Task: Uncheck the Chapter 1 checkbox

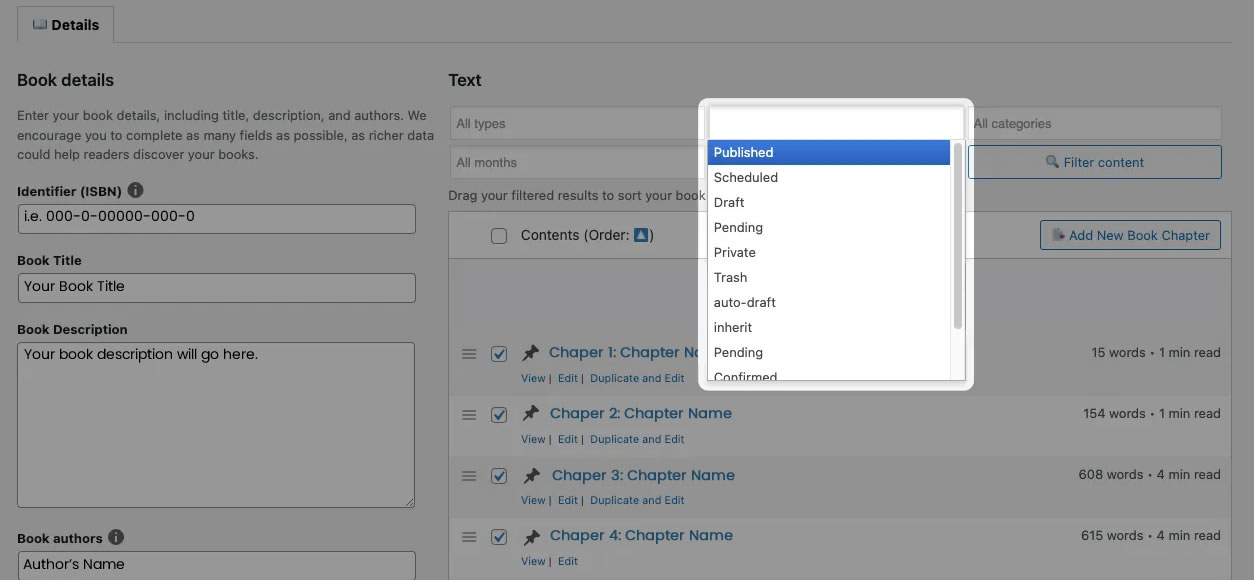Action: click(499, 354)
